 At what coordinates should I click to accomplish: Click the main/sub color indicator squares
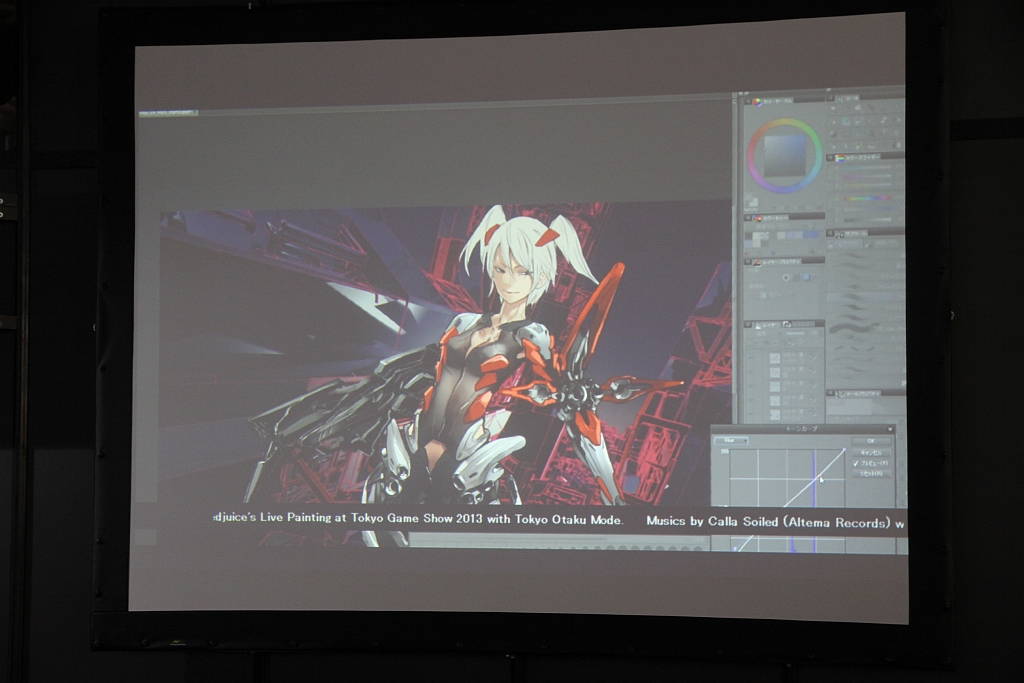tap(754, 202)
